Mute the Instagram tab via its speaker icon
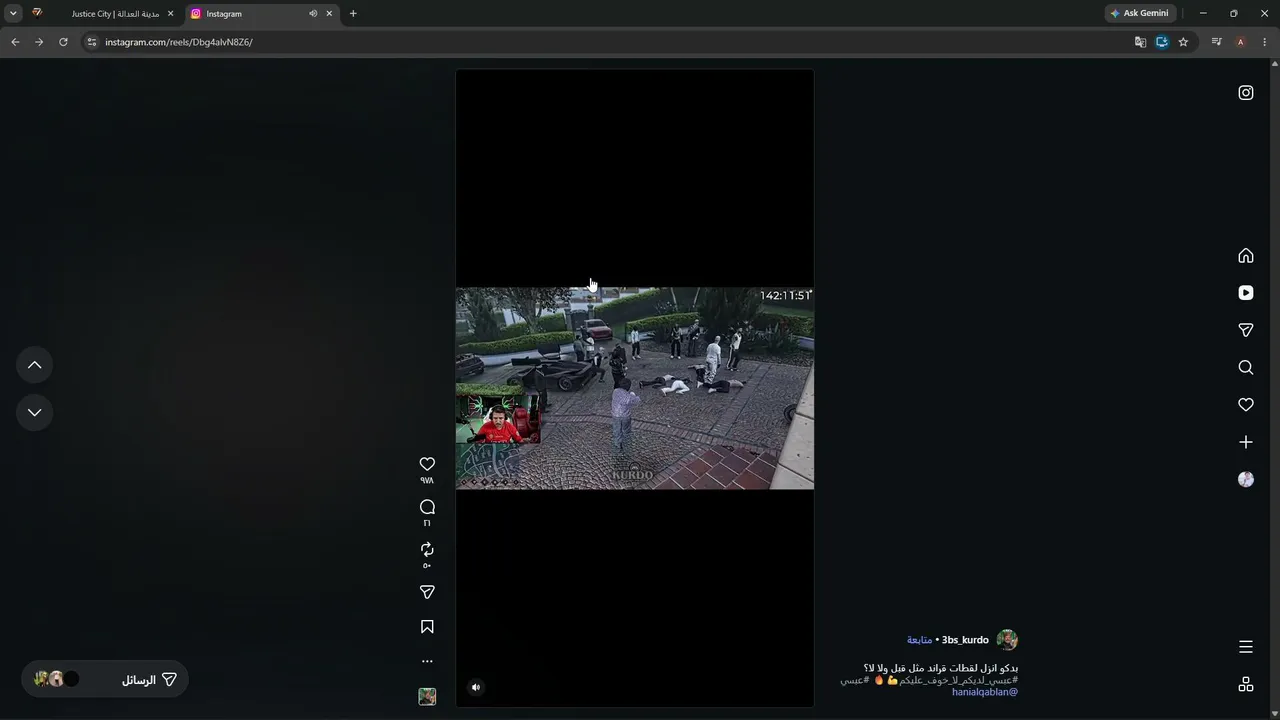 (313, 14)
